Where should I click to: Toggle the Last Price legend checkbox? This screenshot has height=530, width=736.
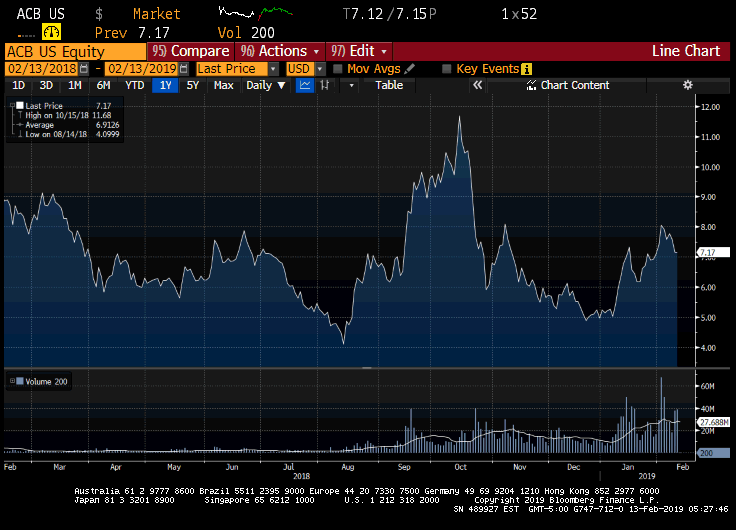coord(20,106)
